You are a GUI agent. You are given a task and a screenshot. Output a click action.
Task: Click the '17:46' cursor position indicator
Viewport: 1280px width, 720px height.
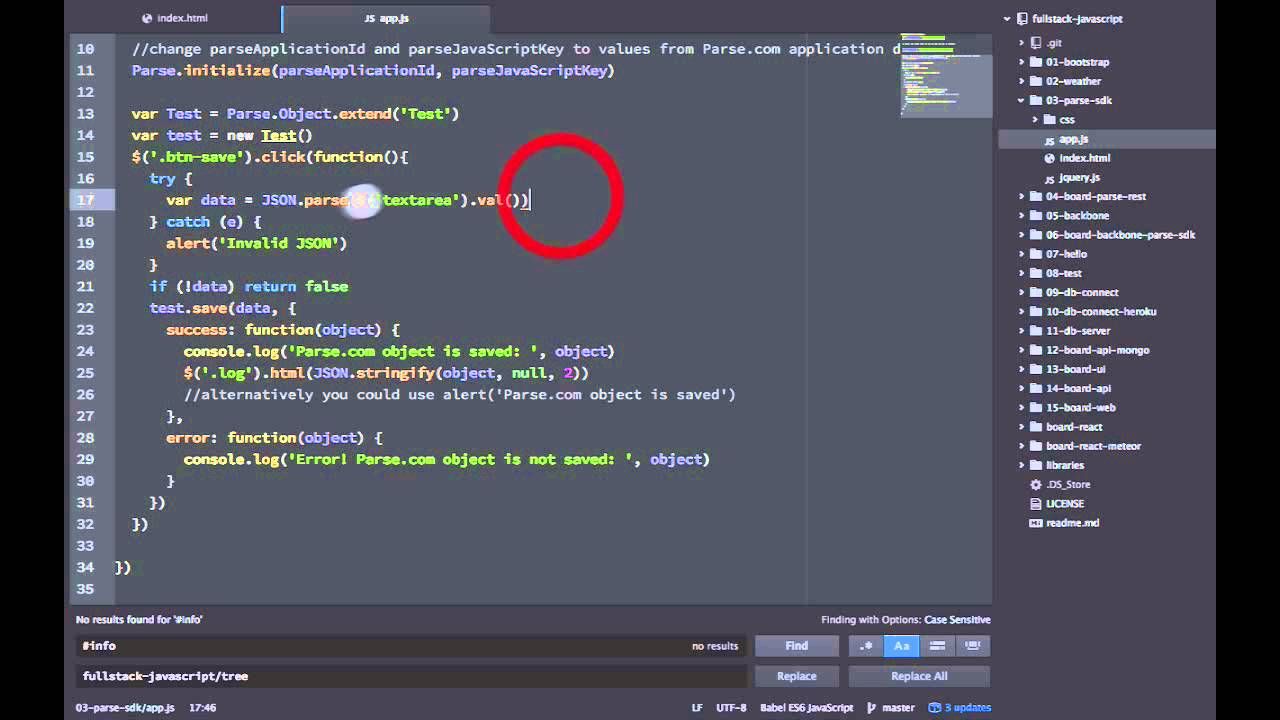[x=203, y=708]
